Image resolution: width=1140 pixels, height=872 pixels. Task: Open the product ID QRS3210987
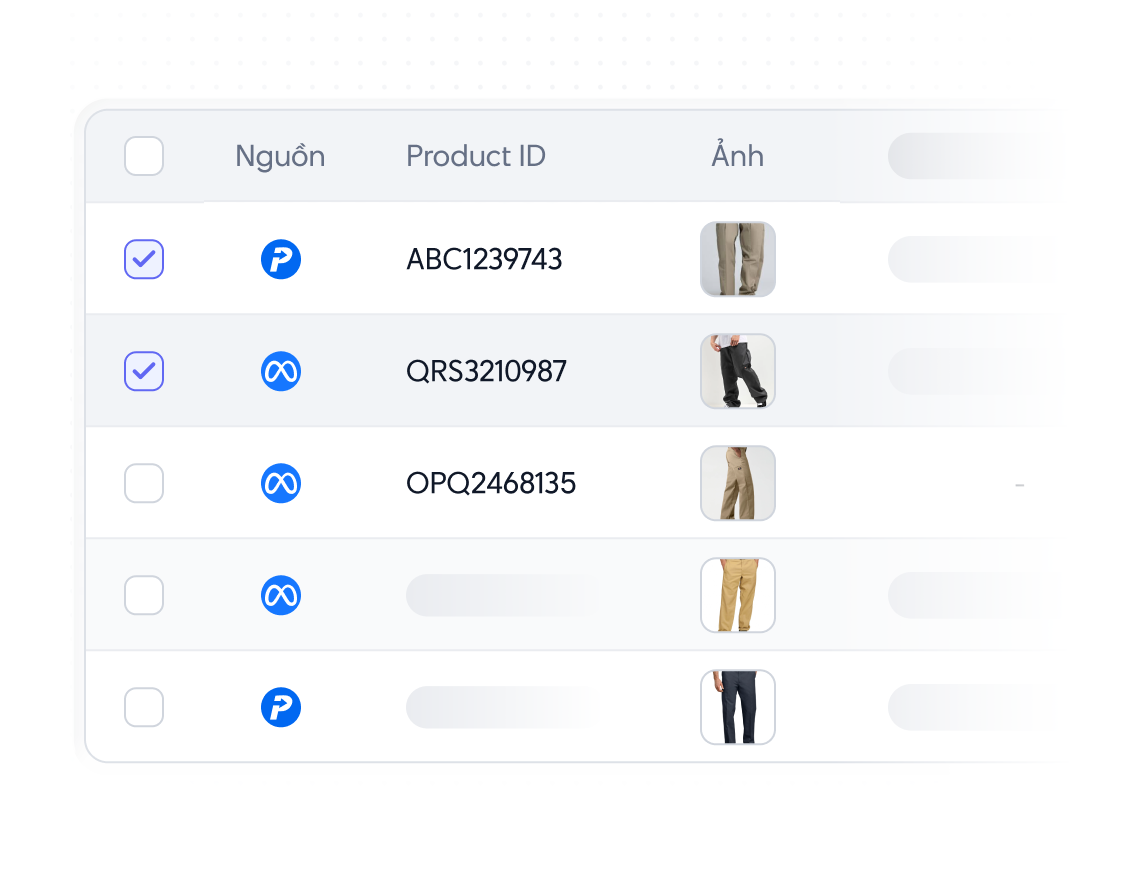coord(486,371)
